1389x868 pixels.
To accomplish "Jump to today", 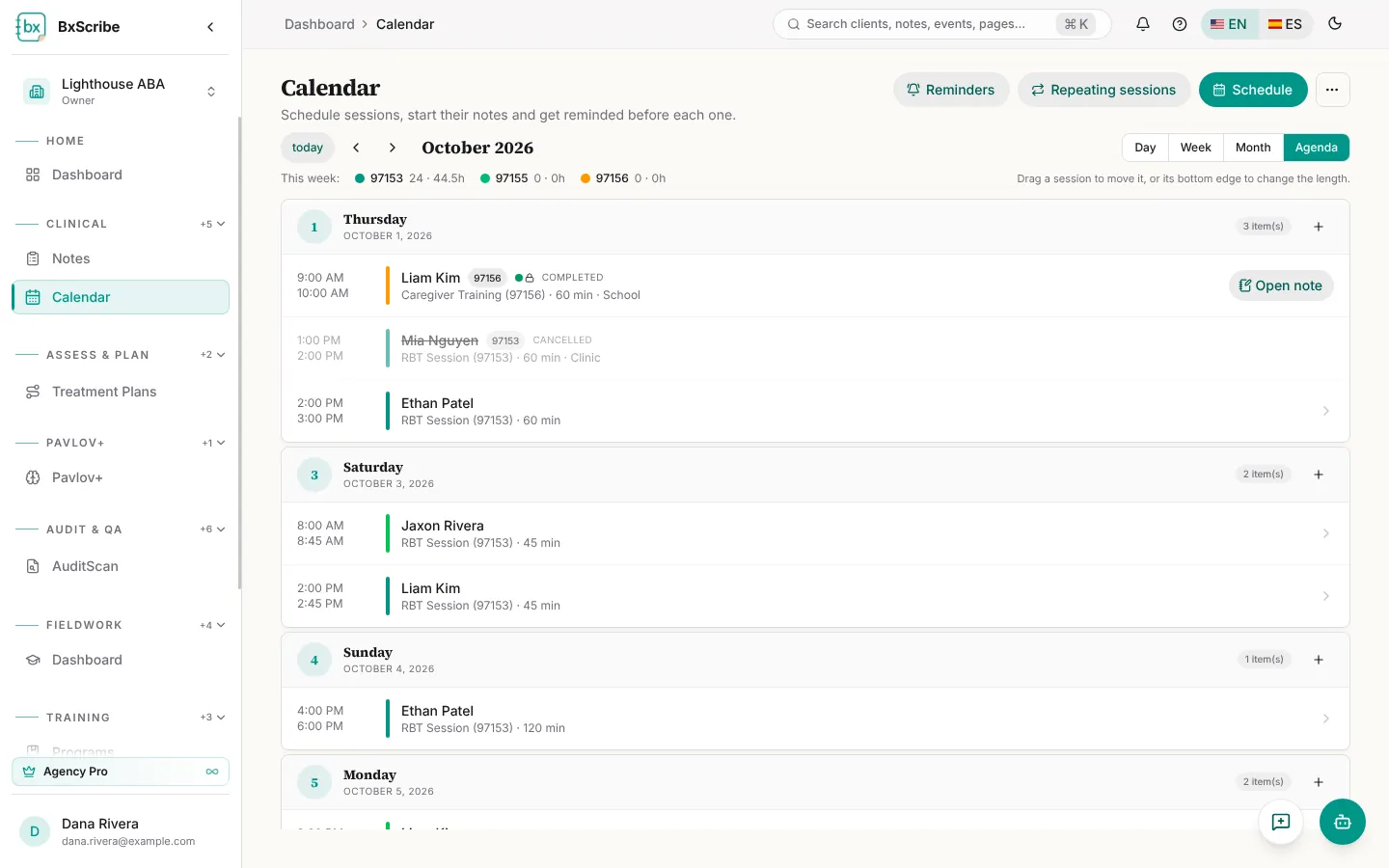I will [308, 148].
